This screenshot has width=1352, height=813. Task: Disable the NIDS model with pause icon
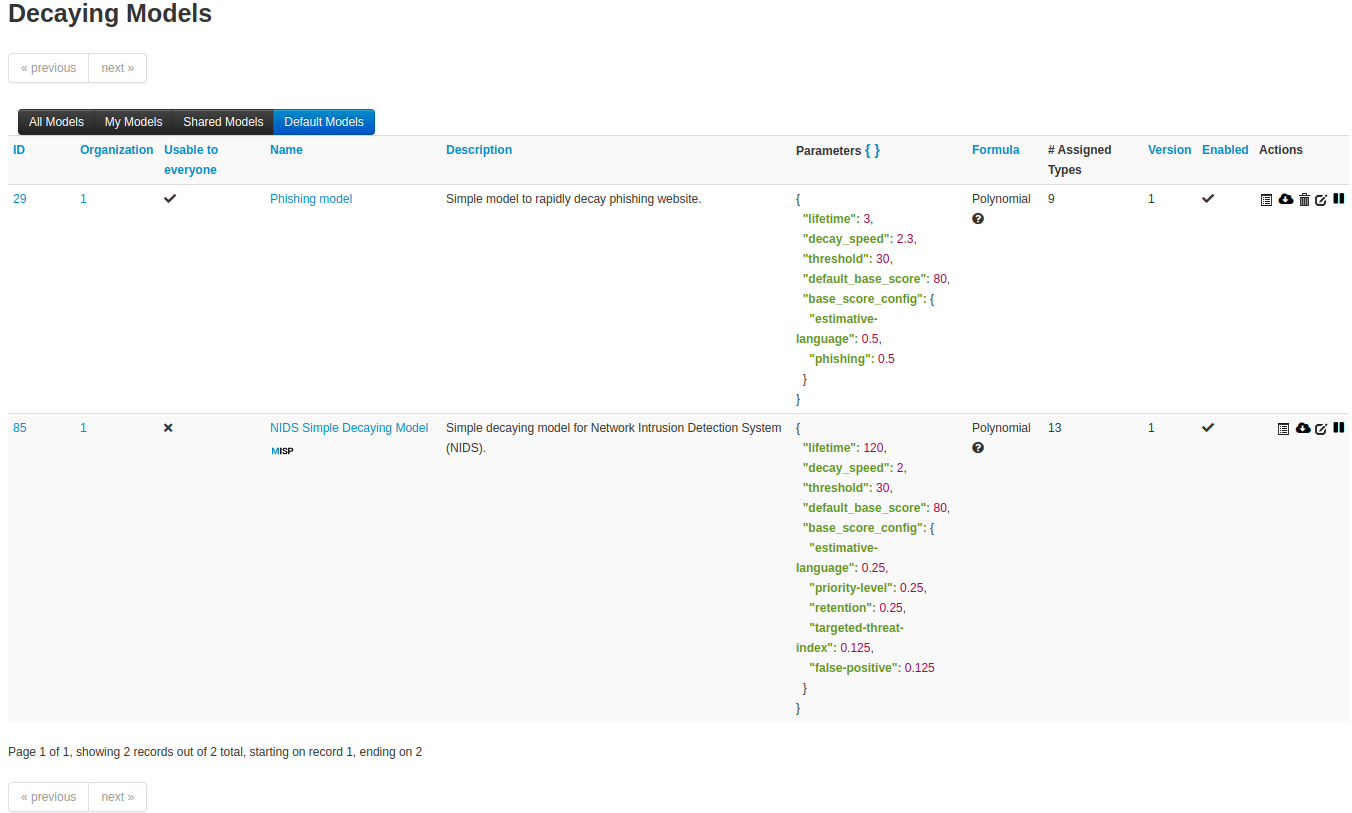(1339, 428)
